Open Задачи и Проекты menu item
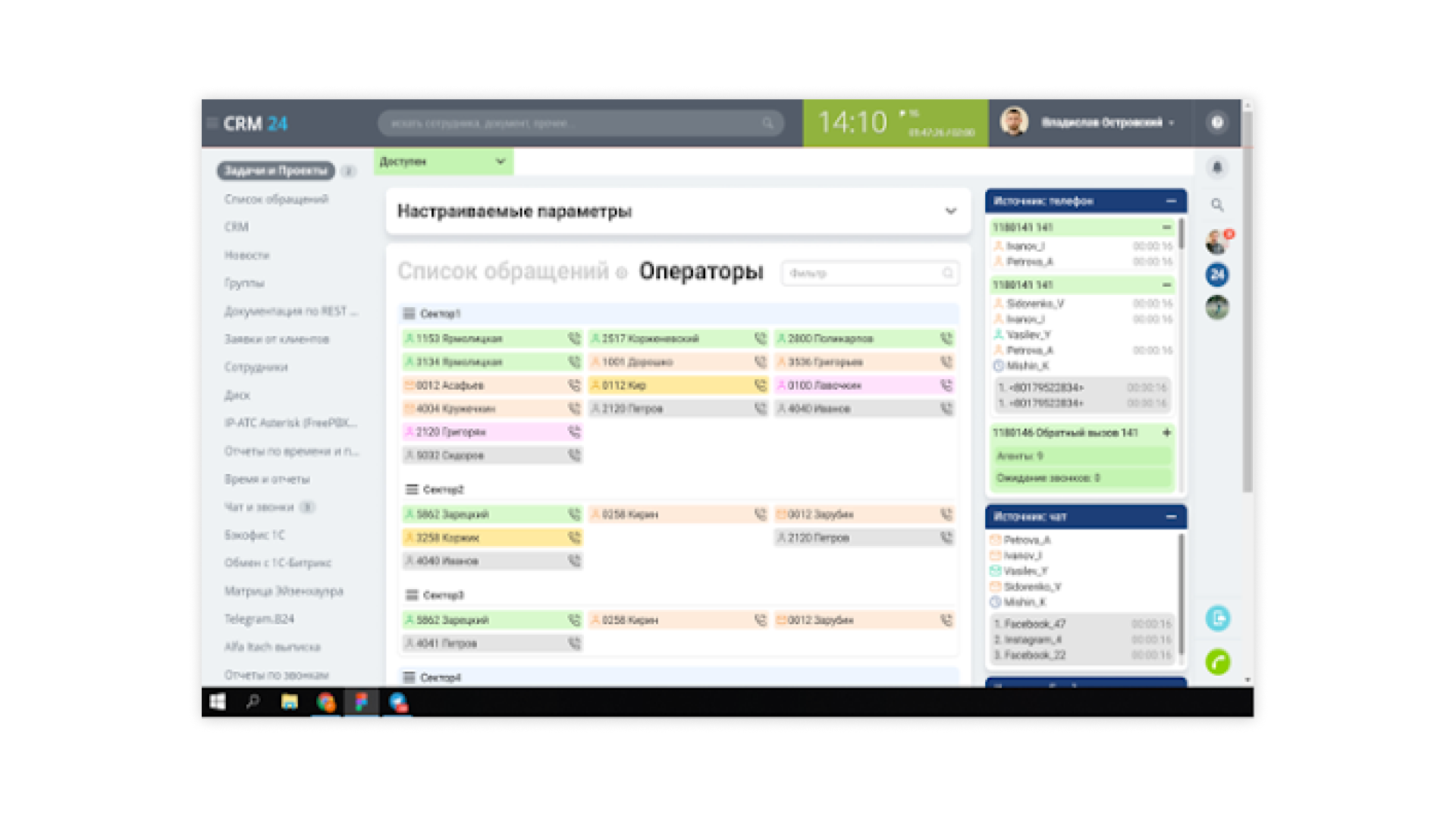 click(x=275, y=171)
